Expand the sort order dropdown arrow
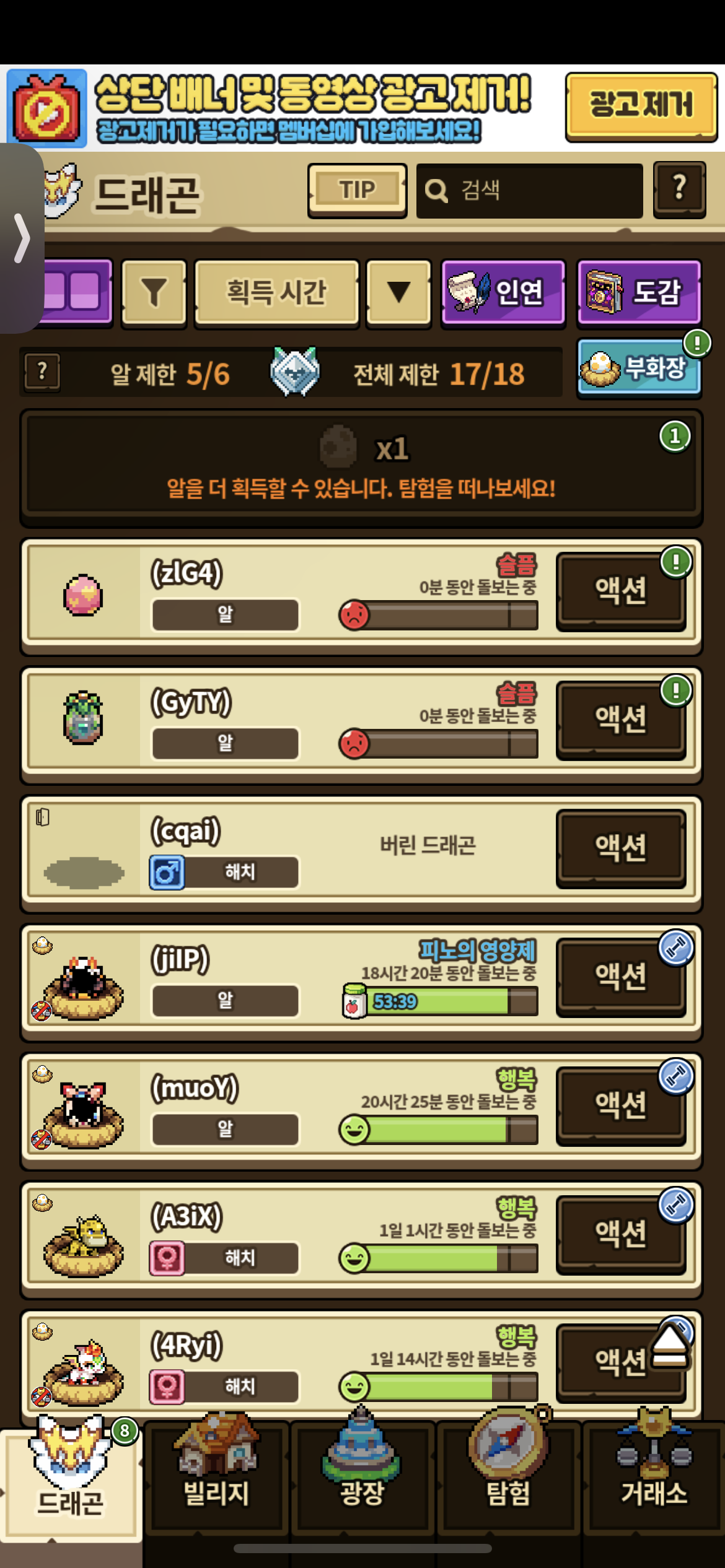 [398, 292]
